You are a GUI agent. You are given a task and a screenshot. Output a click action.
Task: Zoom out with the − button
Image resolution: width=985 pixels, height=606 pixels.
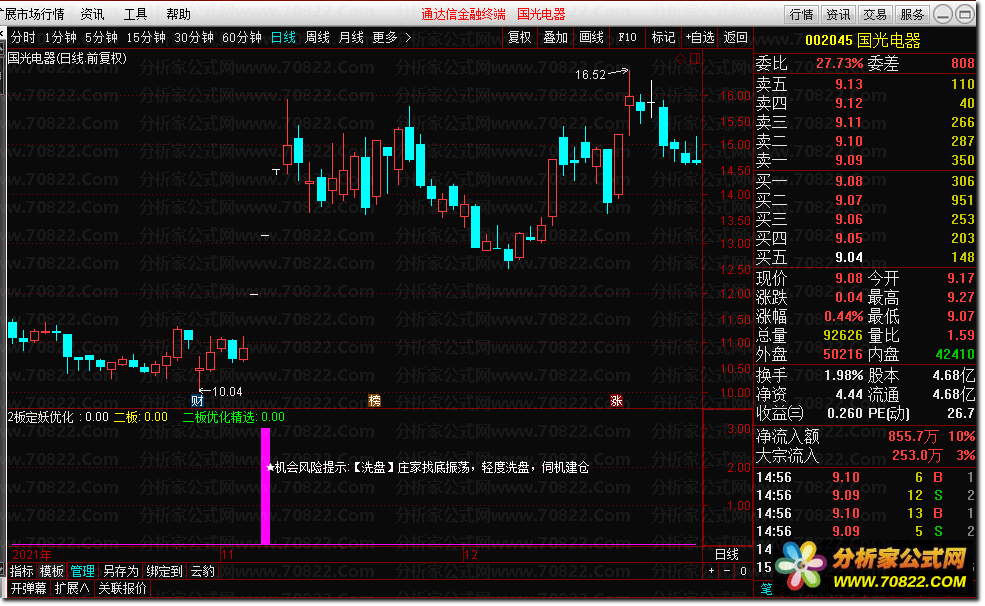727,571
